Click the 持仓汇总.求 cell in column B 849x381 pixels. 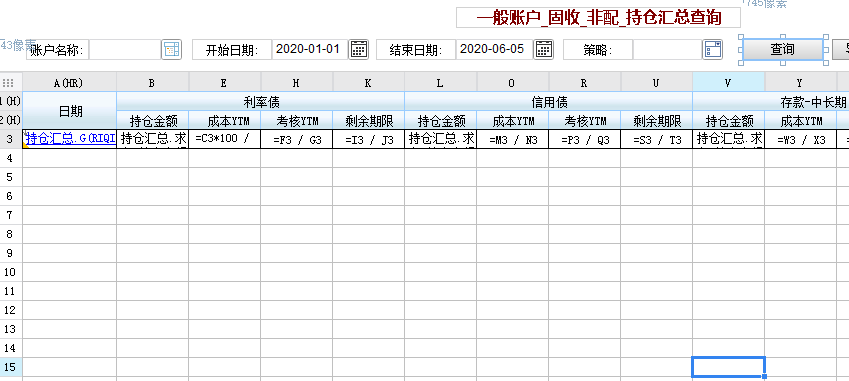(x=153, y=139)
